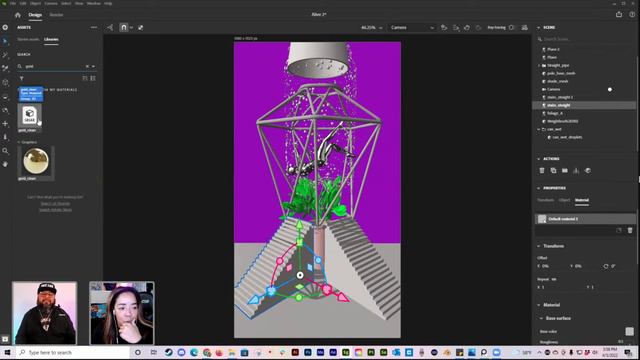This screenshot has width=640, height=360.
Task: Click the magnet snapping icon
Action: point(124,27)
